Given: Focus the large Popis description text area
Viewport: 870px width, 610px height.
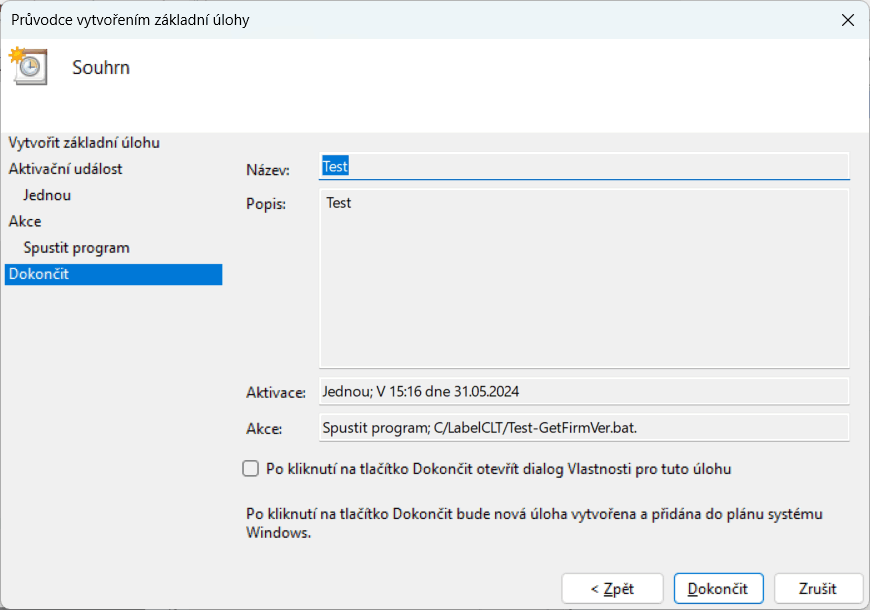Looking at the screenshot, I should click(584, 279).
